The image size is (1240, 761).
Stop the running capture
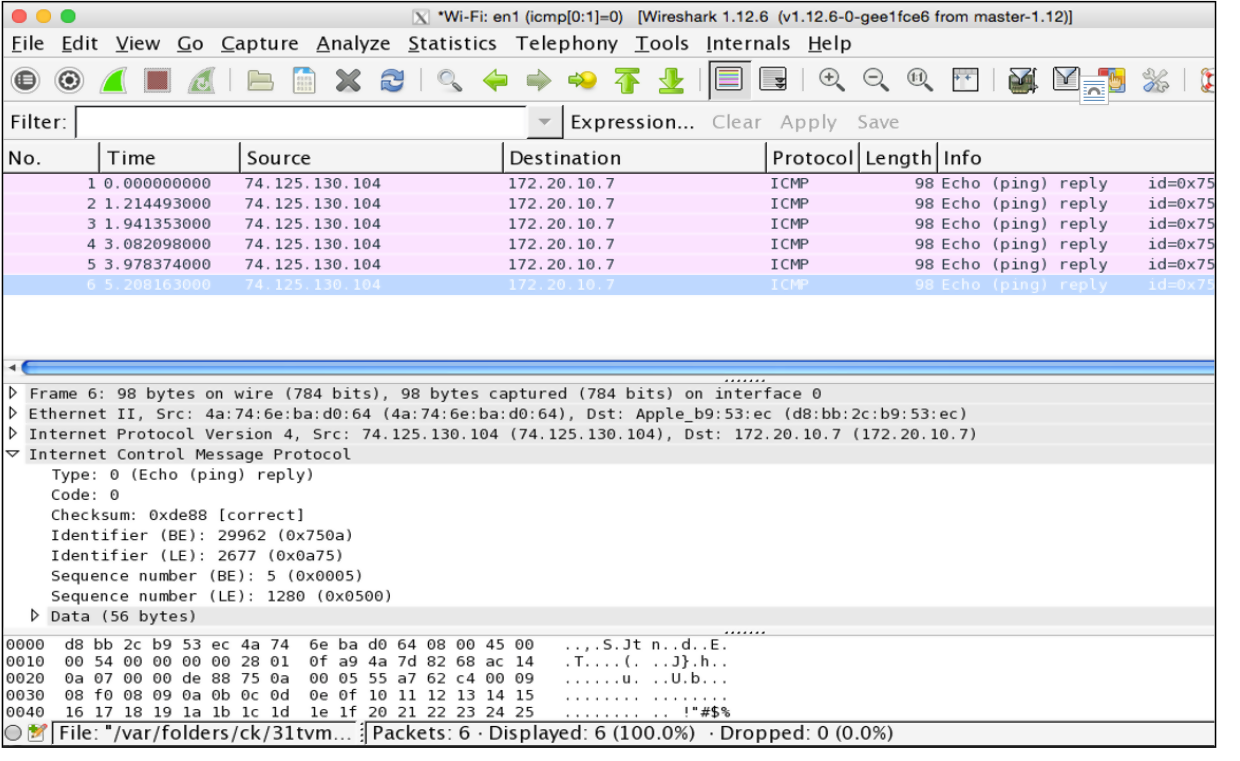click(157, 81)
